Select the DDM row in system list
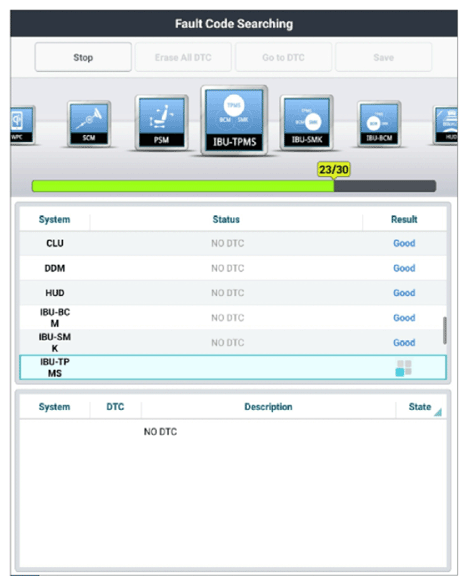Screen dimensions: 468x585 click(233, 268)
